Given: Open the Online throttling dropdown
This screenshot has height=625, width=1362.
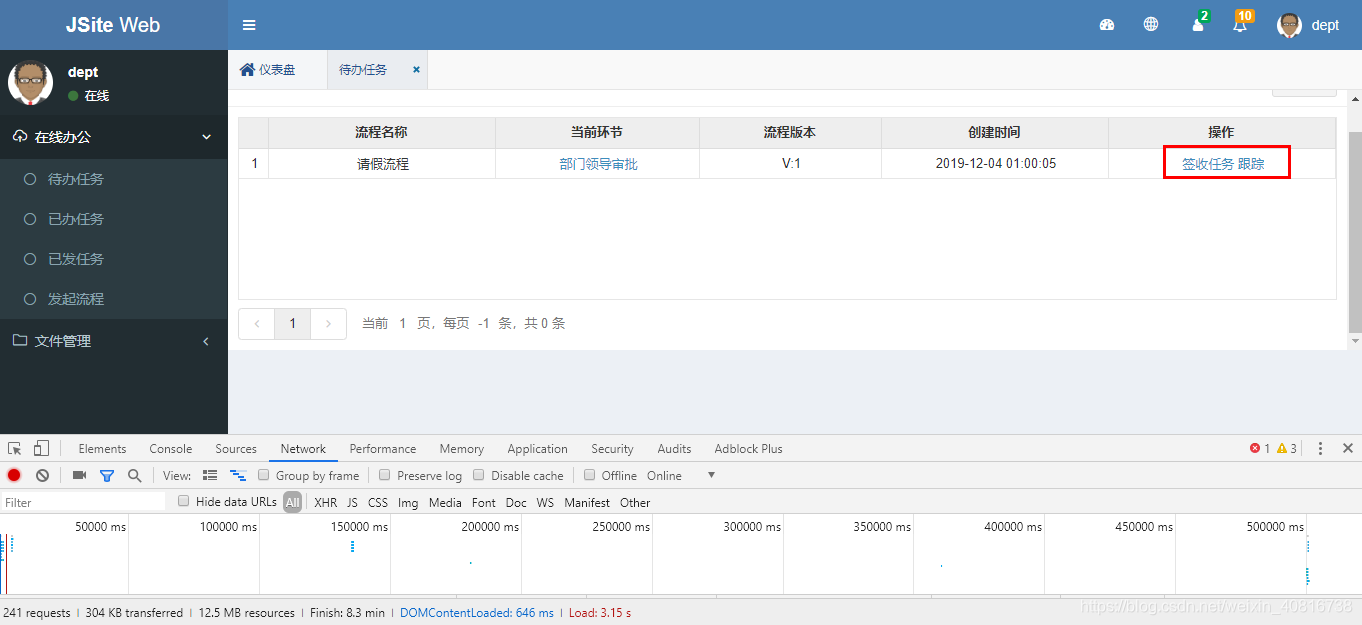Looking at the screenshot, I should (681, 476).
